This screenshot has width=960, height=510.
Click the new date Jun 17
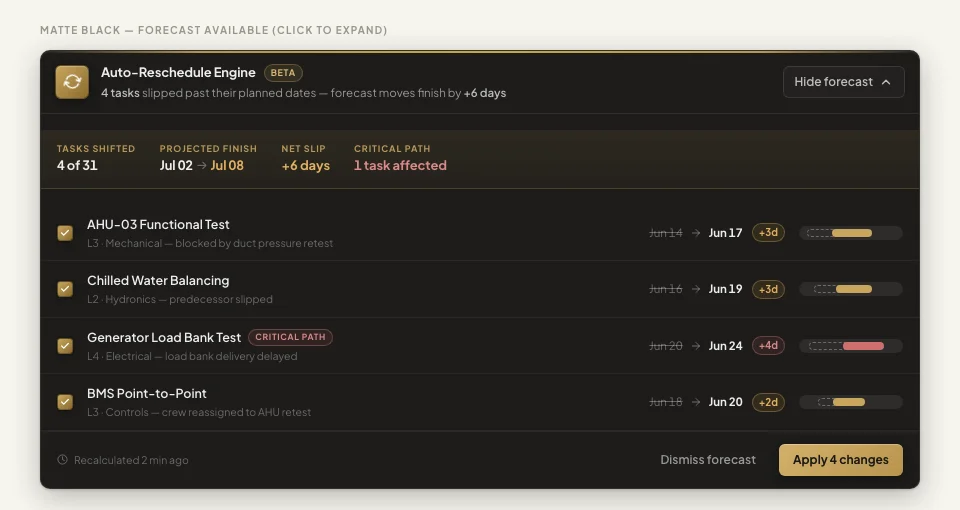pos(726,233)
